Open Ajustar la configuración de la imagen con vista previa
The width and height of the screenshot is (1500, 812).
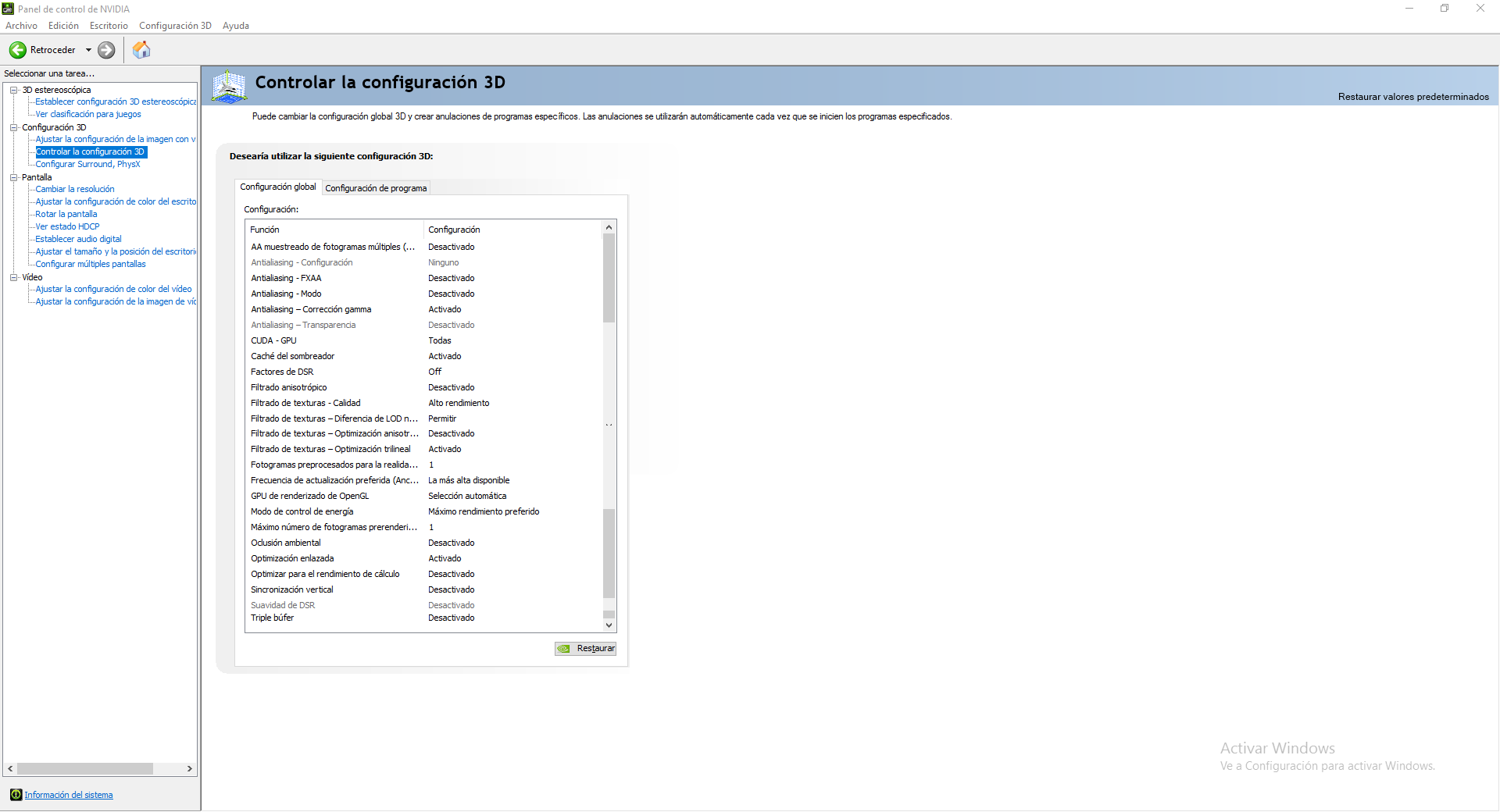116,139
